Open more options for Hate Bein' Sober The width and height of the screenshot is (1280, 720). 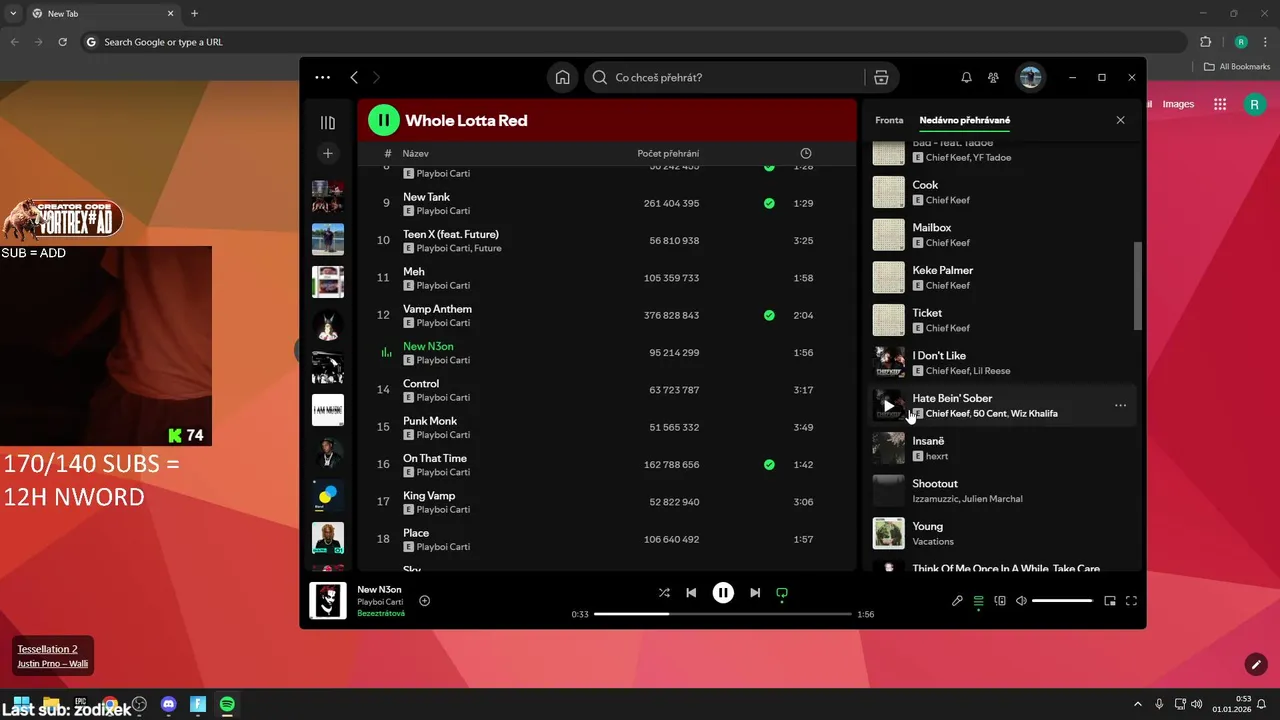tap(1120, 405)
